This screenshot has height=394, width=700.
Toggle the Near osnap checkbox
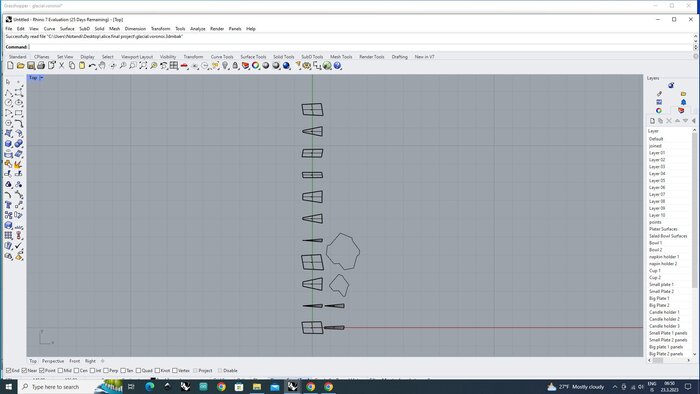[25, 370]
